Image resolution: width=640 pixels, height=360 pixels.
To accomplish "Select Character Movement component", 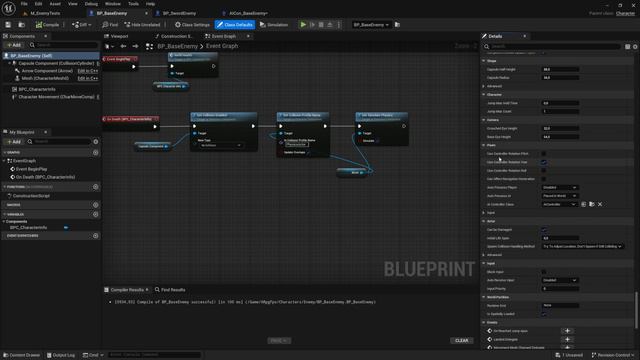I will point(56,97).
